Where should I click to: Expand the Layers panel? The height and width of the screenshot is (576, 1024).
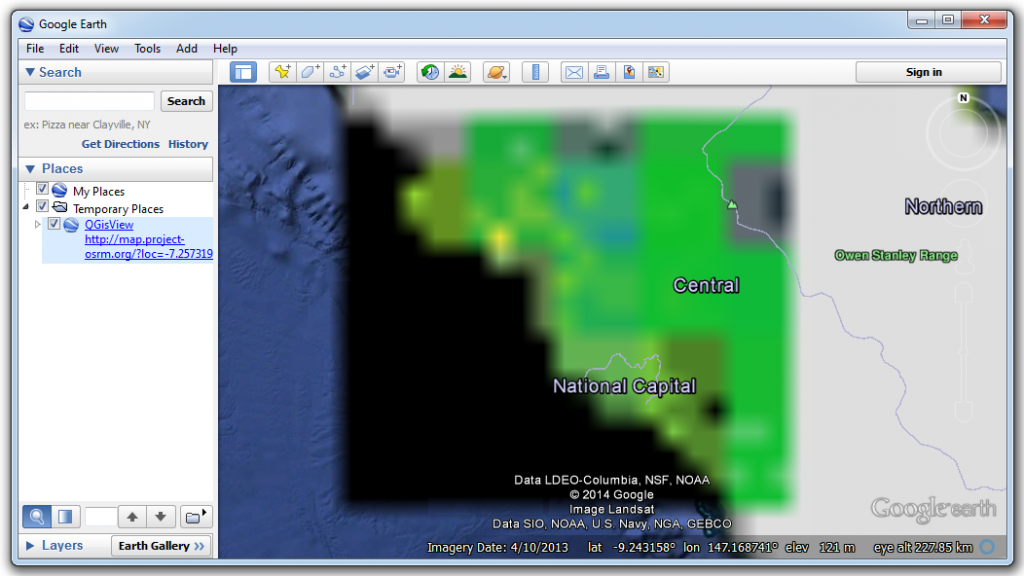30,545
